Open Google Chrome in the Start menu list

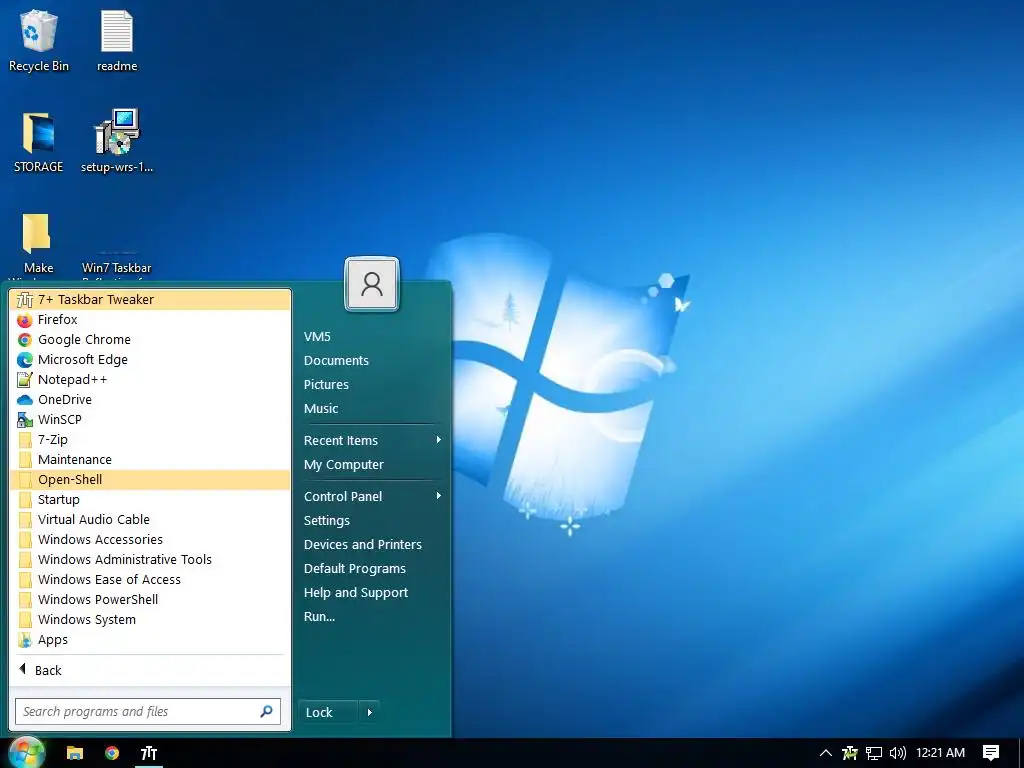(x=150, y=340)
